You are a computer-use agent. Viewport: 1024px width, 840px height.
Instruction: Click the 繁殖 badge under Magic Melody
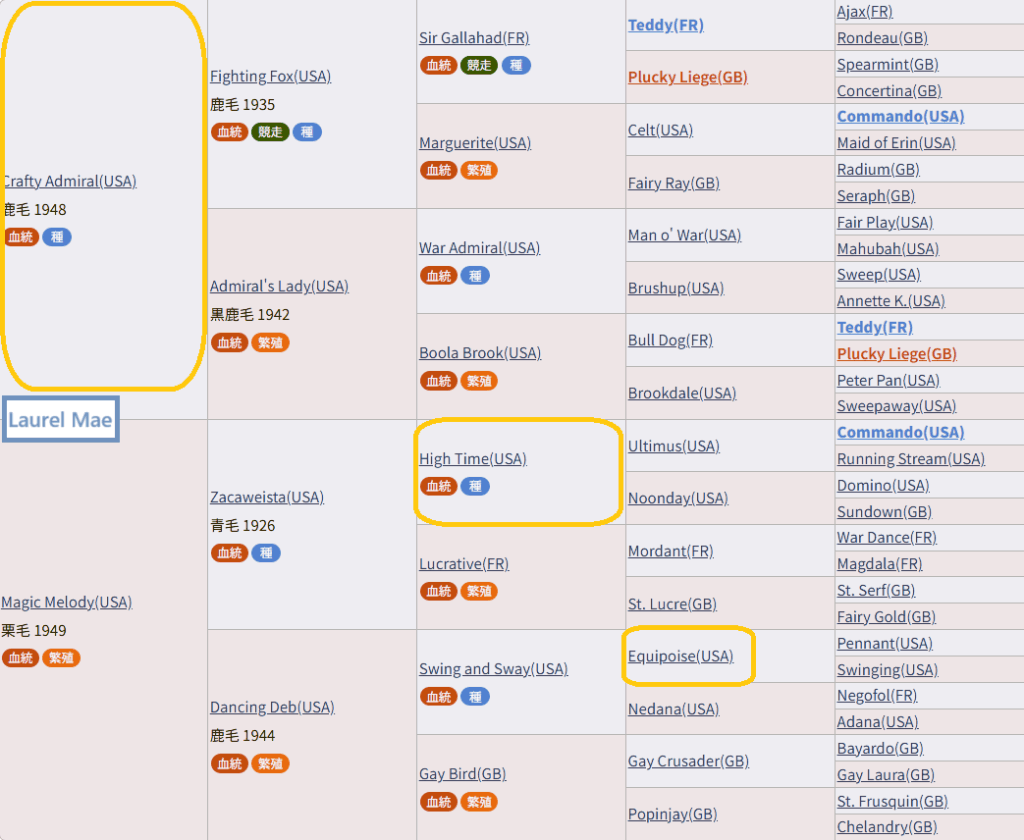coord(61,657)
